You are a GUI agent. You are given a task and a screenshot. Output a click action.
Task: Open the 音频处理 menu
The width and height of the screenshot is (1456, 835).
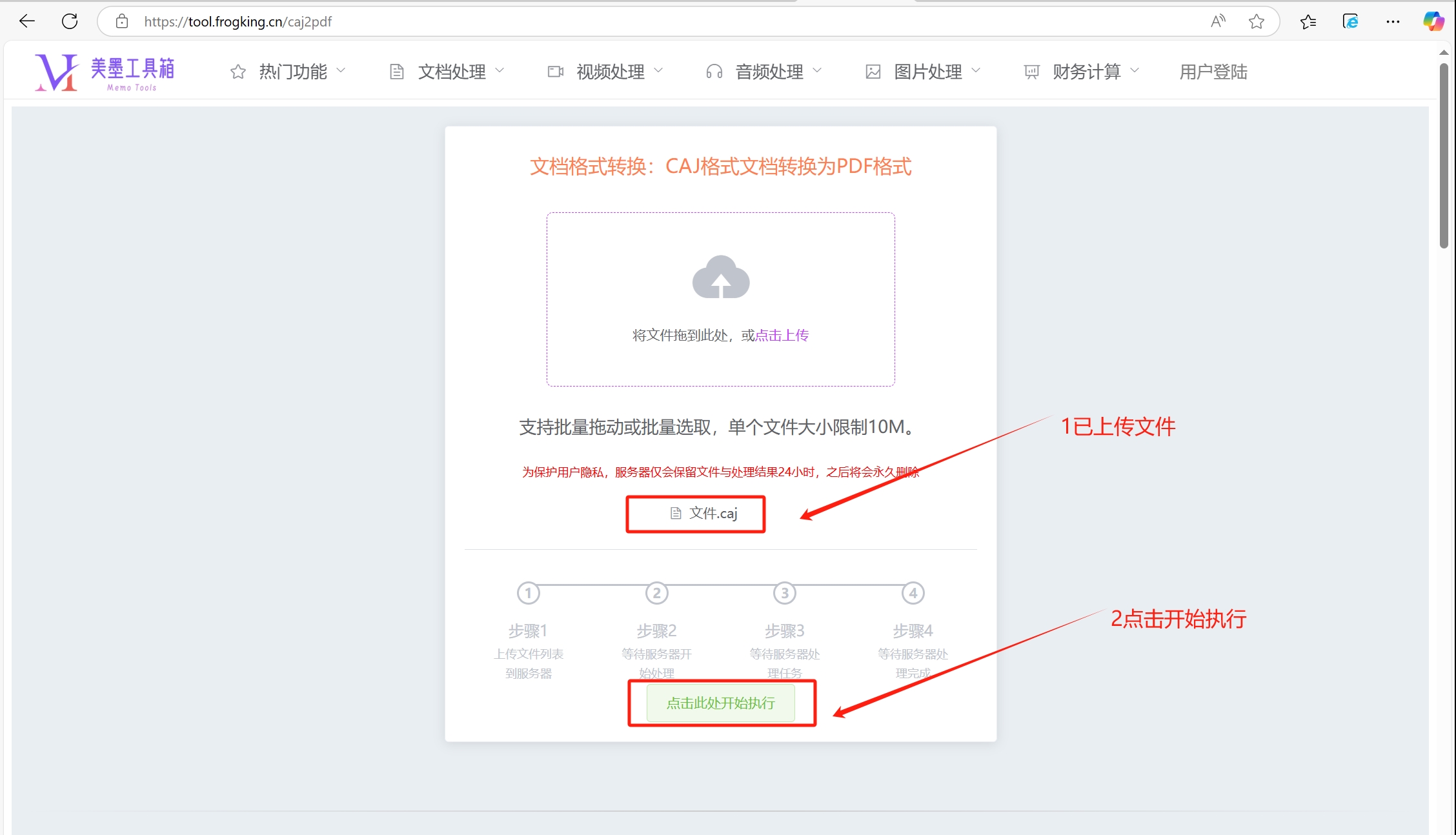[764, 72]
